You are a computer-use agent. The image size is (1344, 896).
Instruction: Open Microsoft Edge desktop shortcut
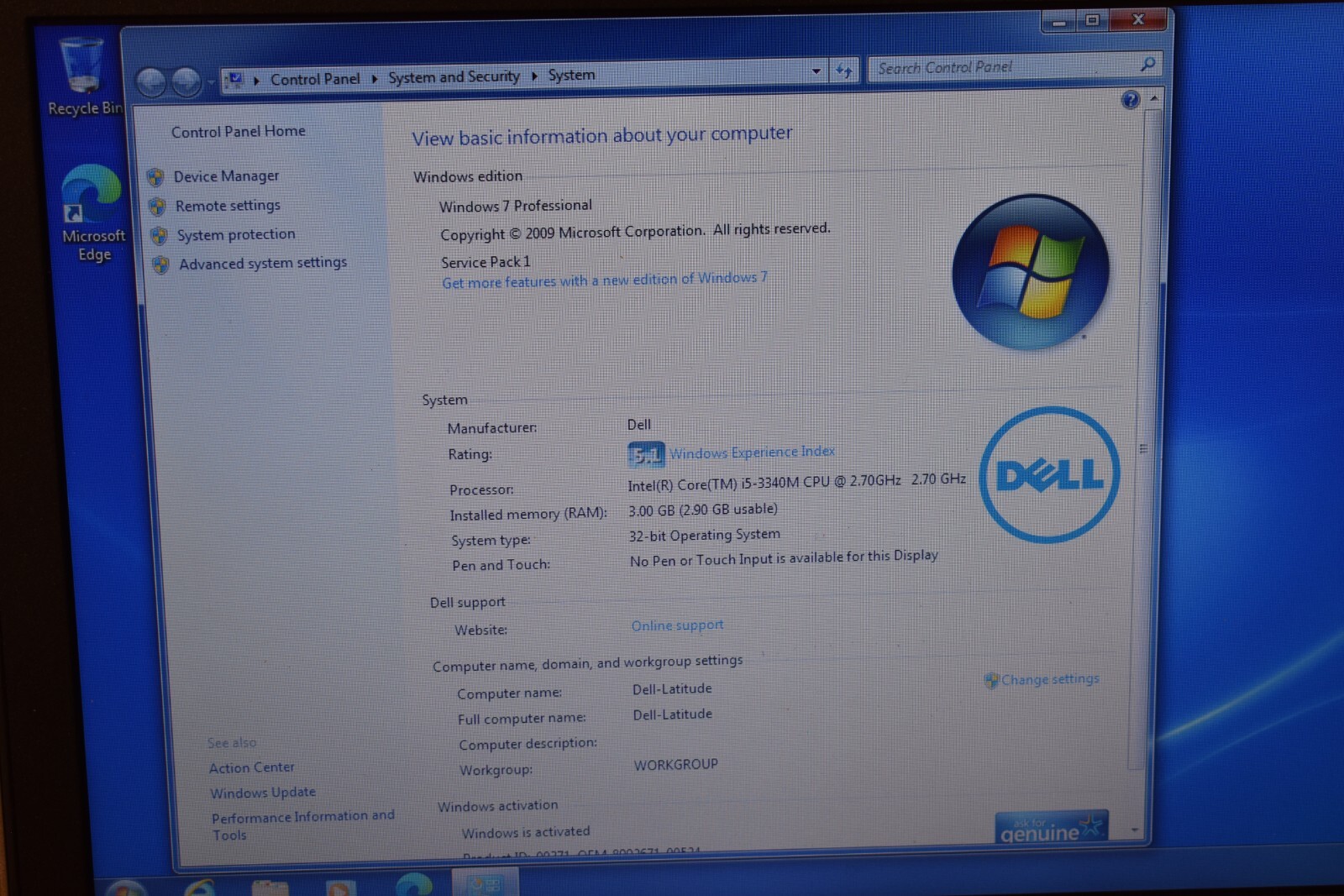92,214
